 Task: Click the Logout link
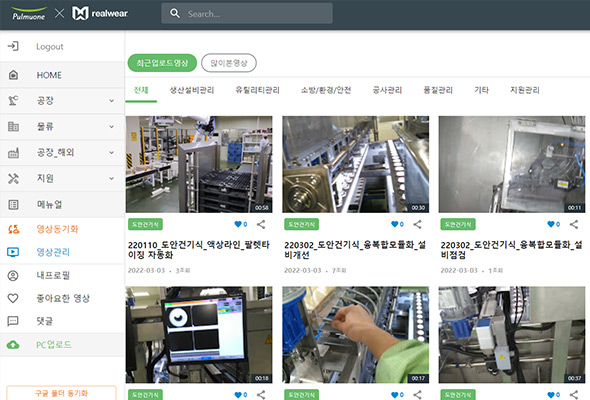click(50, 47)
